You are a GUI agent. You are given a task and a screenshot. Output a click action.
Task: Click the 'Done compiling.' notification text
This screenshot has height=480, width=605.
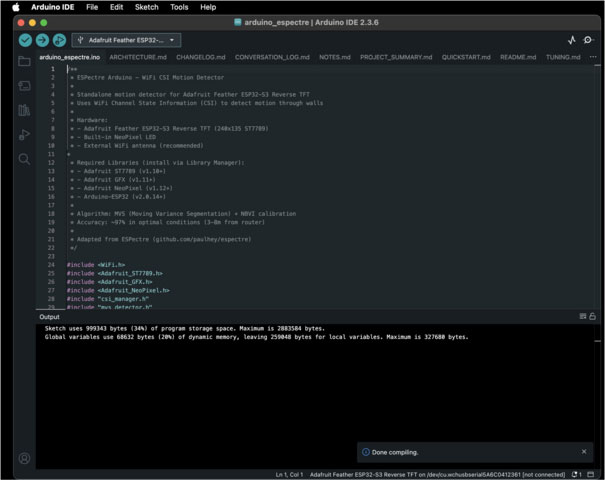coord(395,452)
